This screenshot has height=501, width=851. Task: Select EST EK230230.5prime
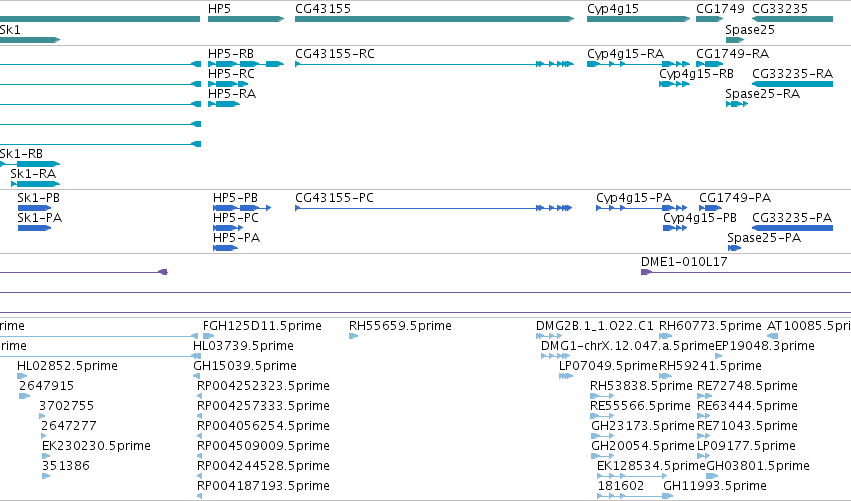tap(46, 456)
